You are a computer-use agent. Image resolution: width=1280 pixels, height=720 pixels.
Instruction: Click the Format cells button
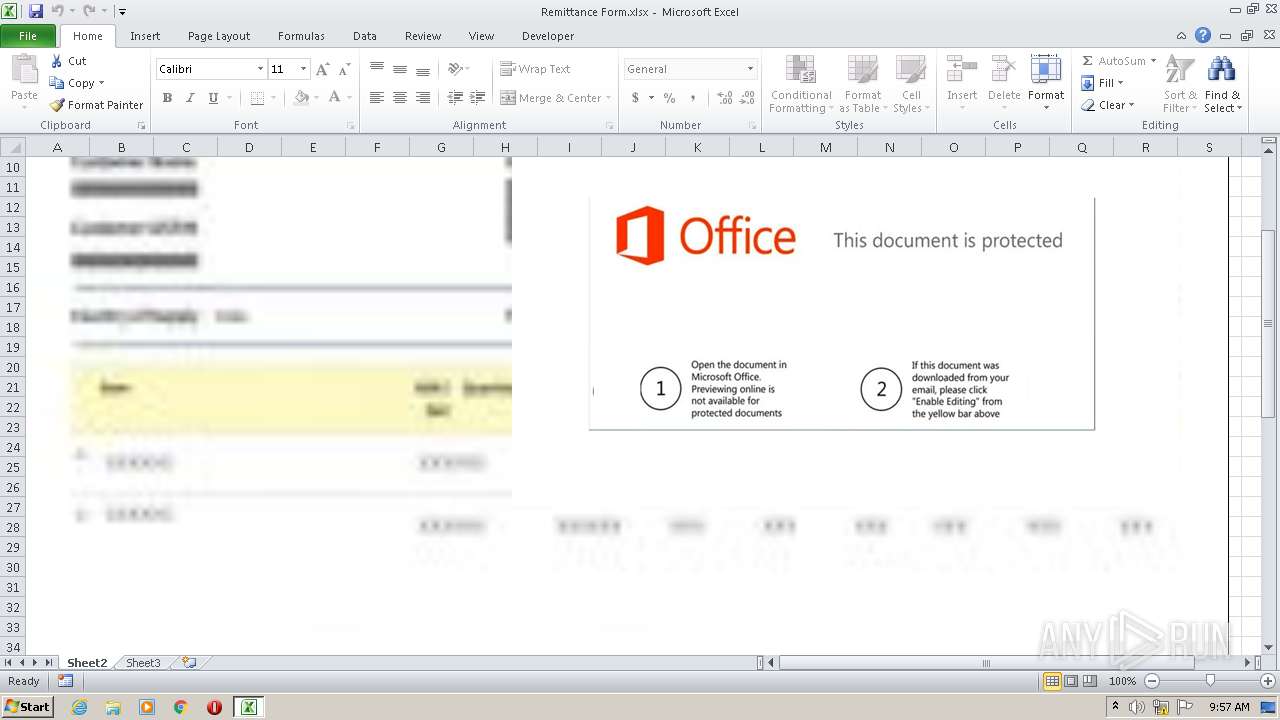pyautogui.click(x=1046, y=84)
